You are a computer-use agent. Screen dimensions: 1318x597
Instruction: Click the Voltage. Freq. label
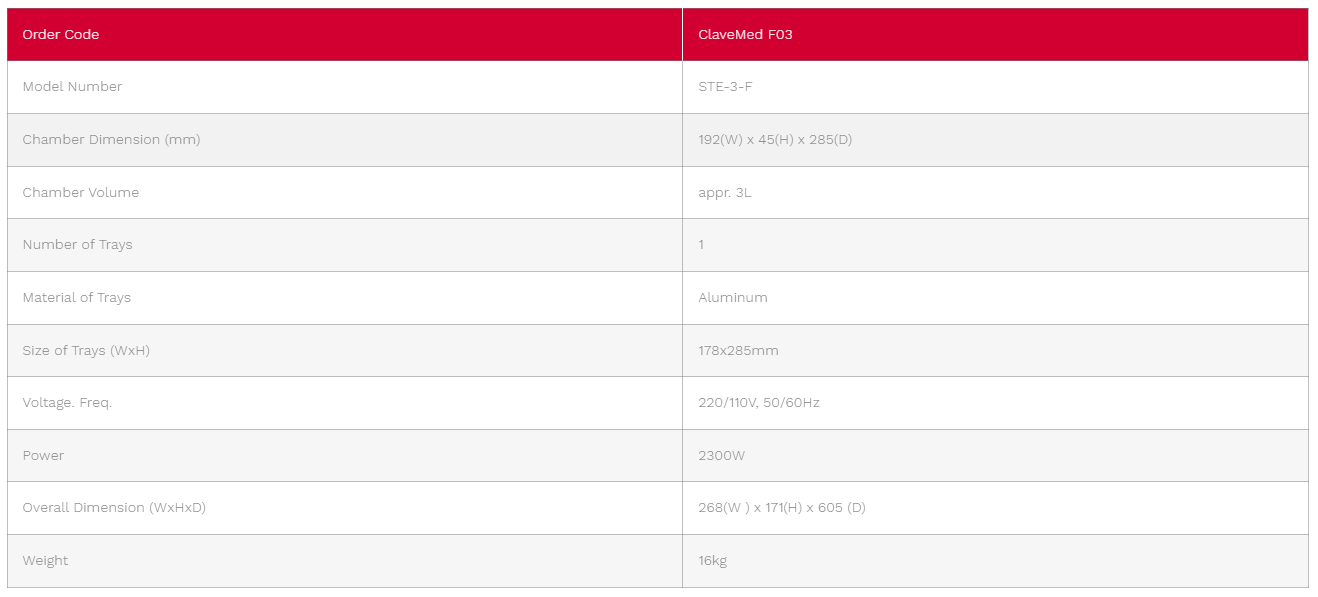click(x=67, y=403)
